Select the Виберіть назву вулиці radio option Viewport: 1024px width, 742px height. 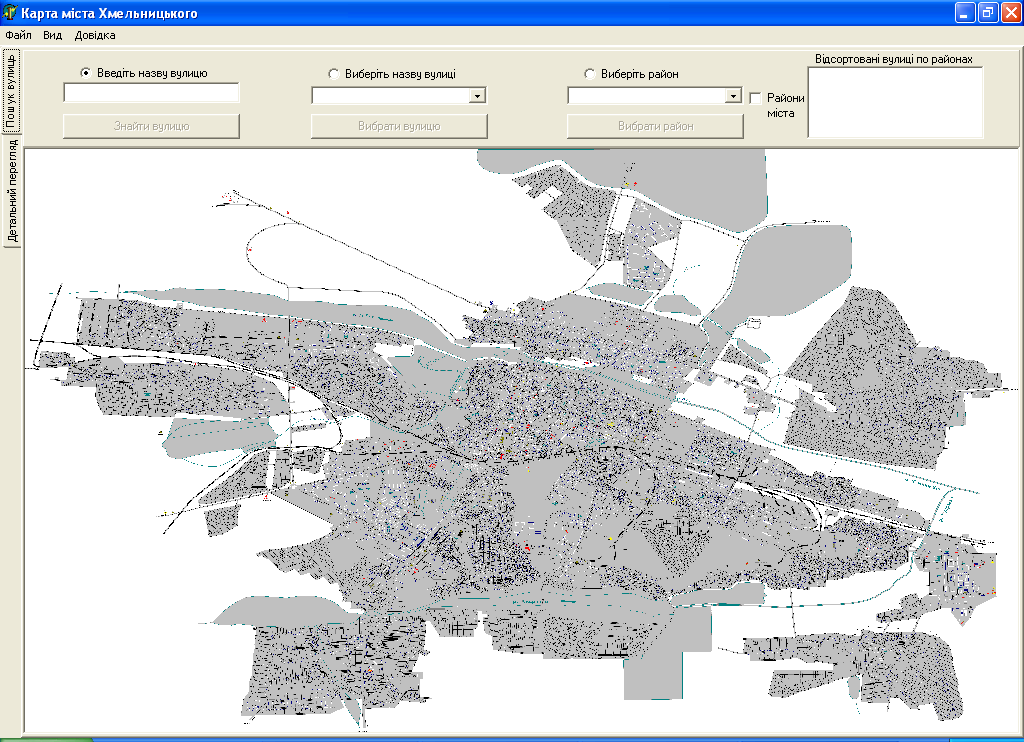coord(334,73)
